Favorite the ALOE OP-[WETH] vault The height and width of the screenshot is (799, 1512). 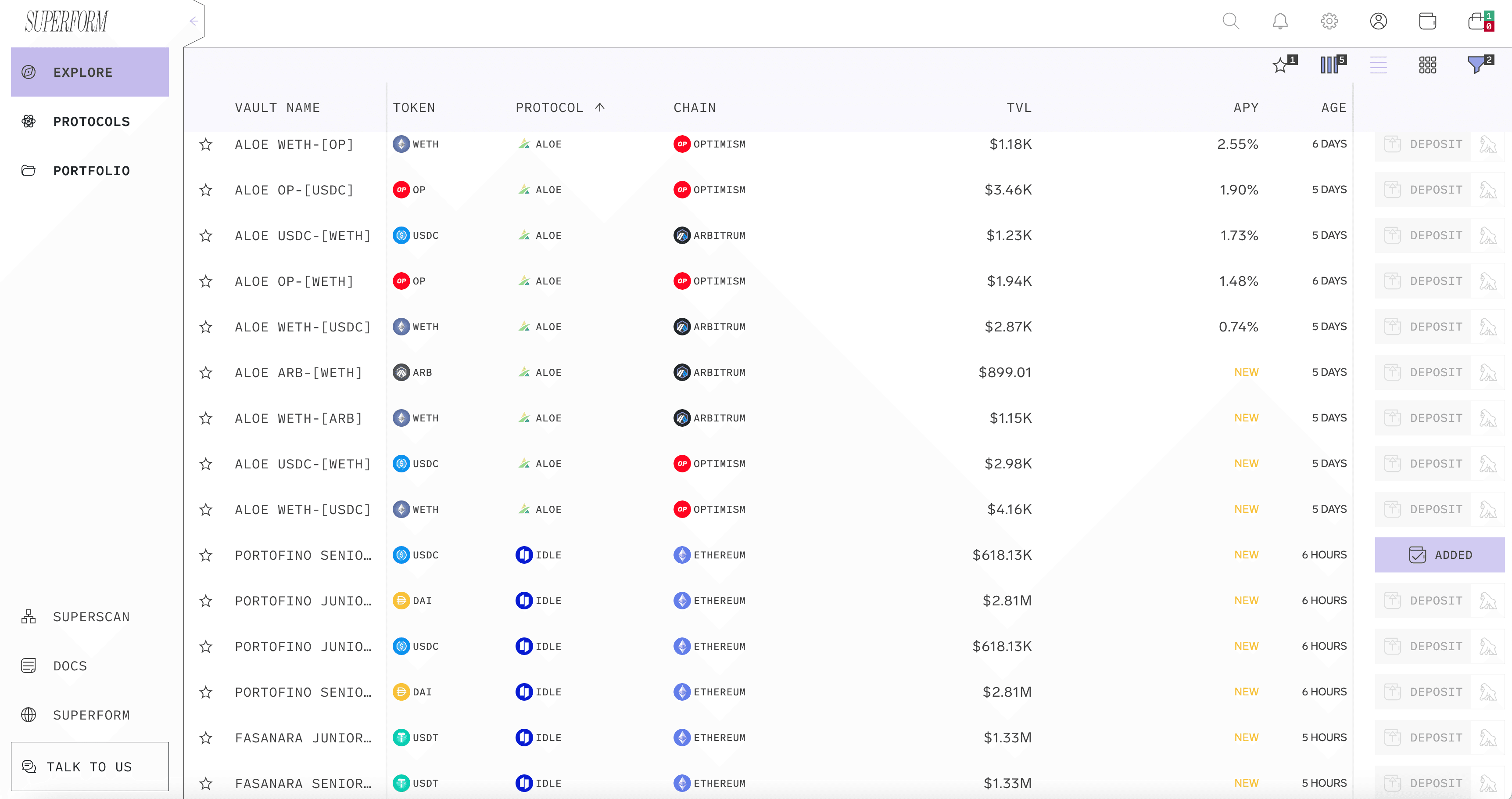click(x=205, y=282)
